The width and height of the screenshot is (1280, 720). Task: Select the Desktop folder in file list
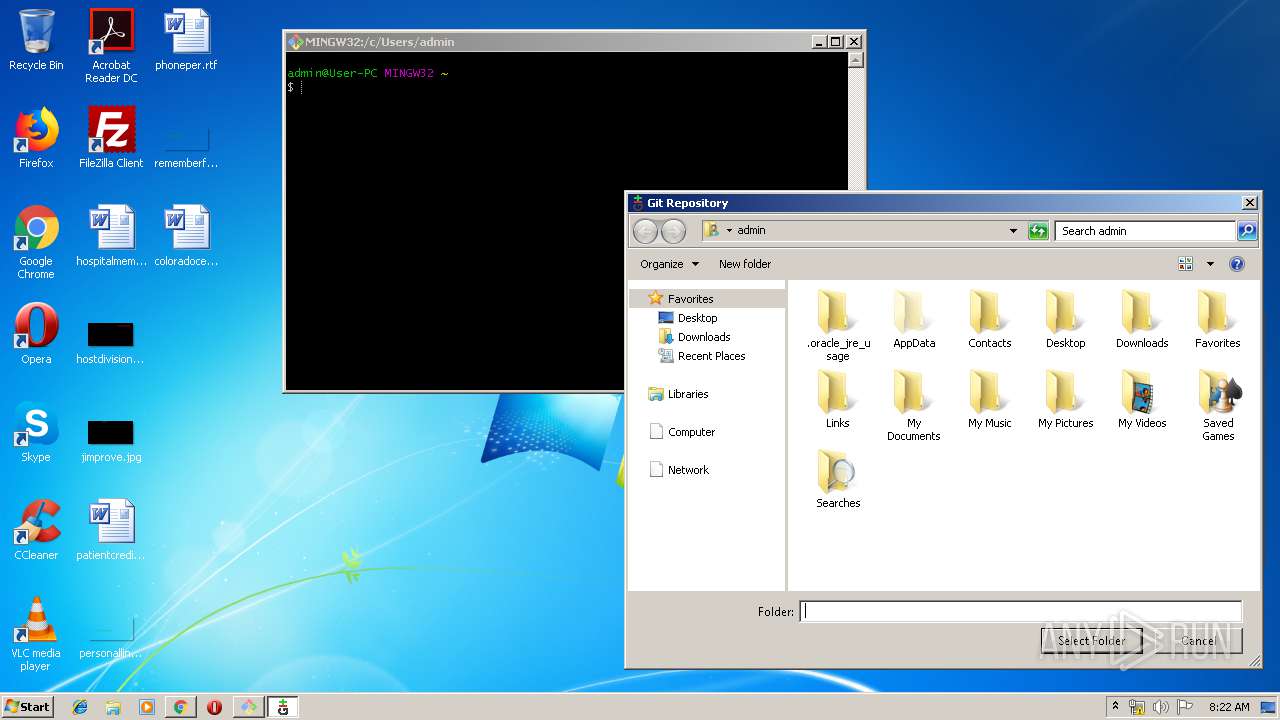point(1066,320)
